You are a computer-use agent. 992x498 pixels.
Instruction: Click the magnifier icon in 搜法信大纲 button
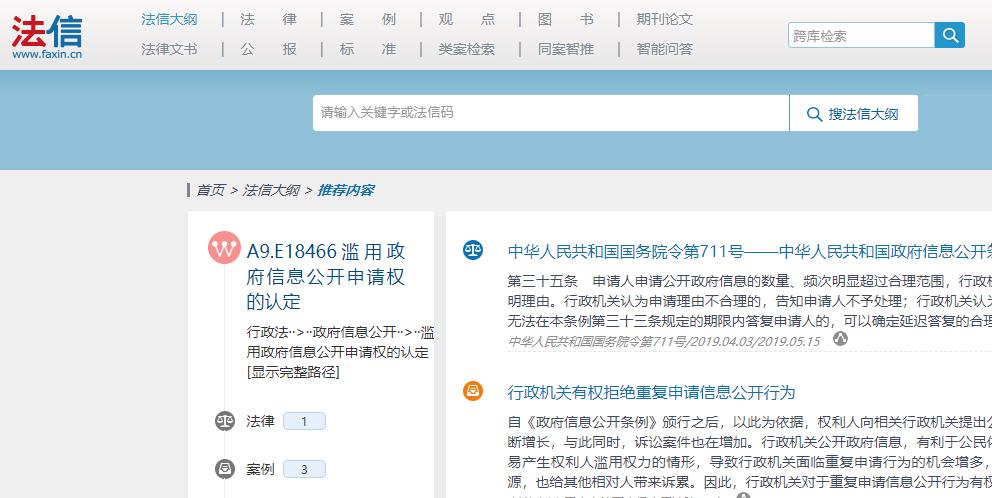click(815, 114)
